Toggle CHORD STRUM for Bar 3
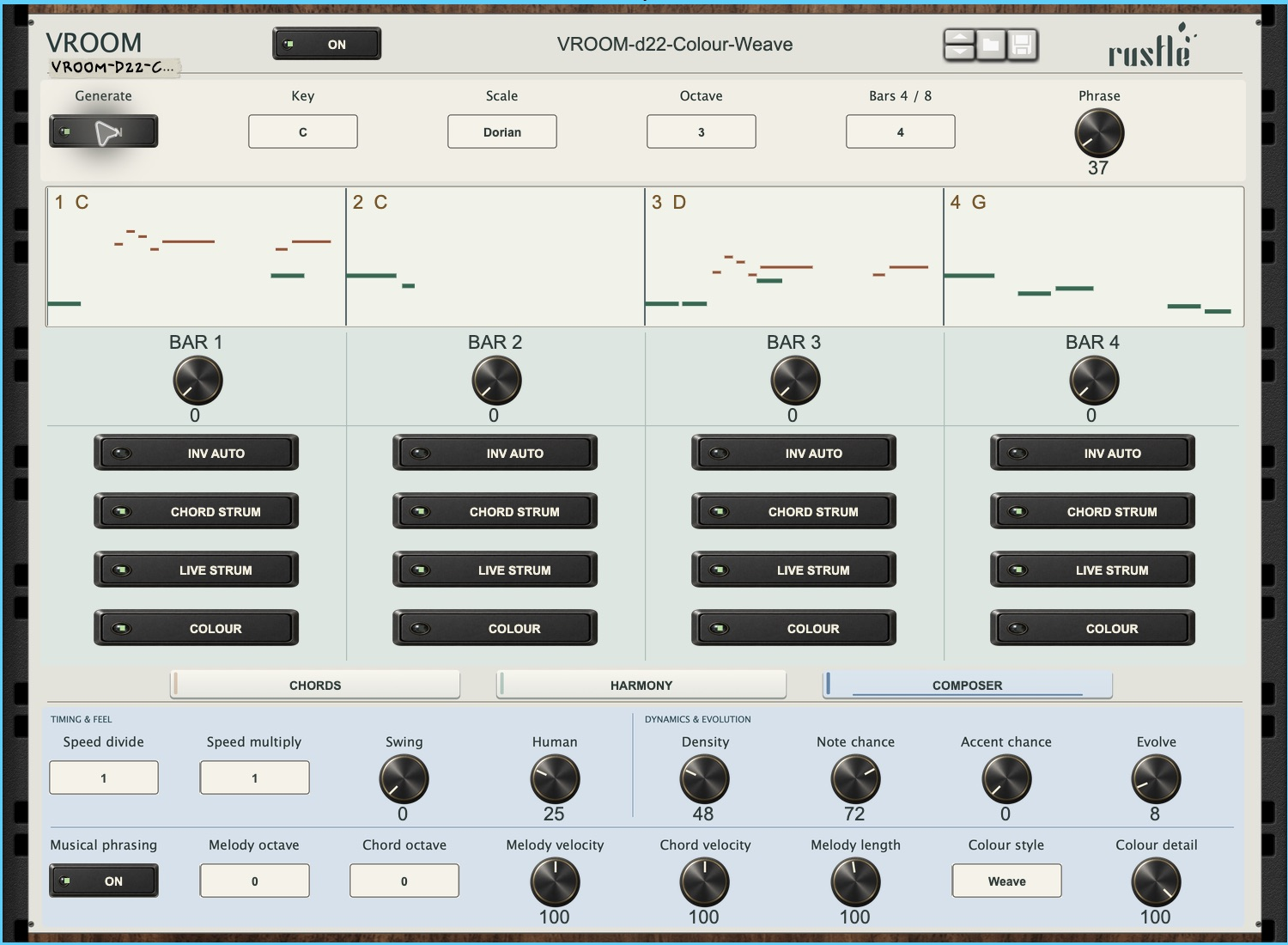The width and height of the screenshot is (1288, 945). pyautogui.click(x=794, y=511)
